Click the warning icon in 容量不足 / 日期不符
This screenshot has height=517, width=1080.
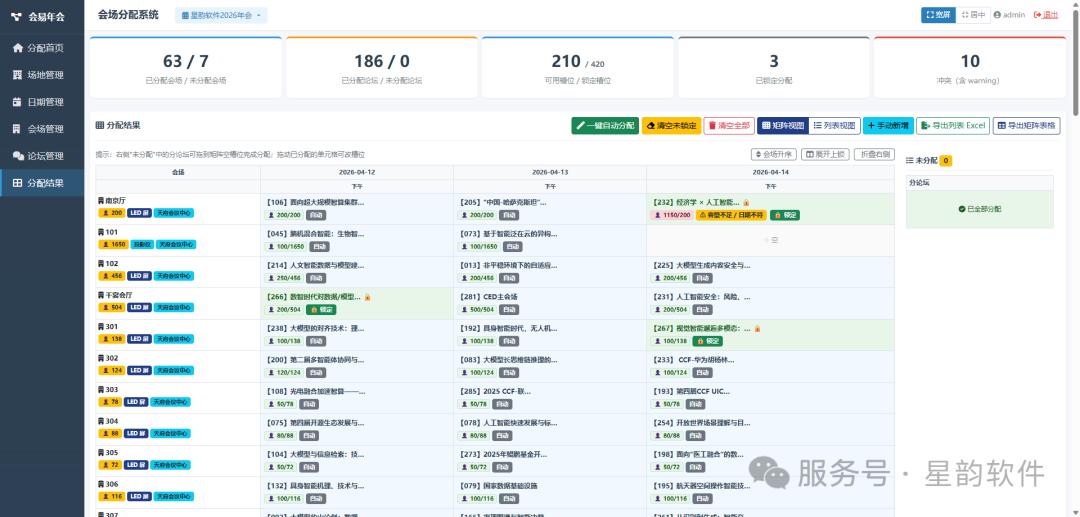(x=703, y=215)
